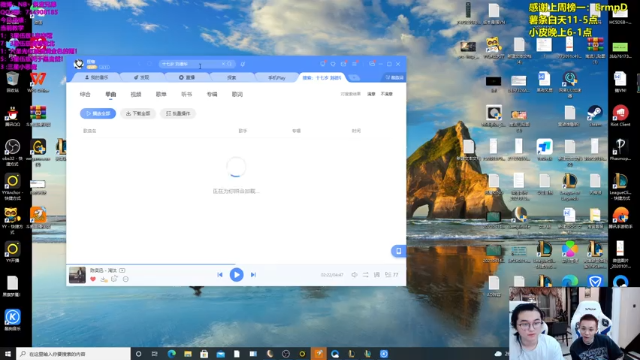Select 歌单 result category
Screen dimensions: 640x360
161,94
